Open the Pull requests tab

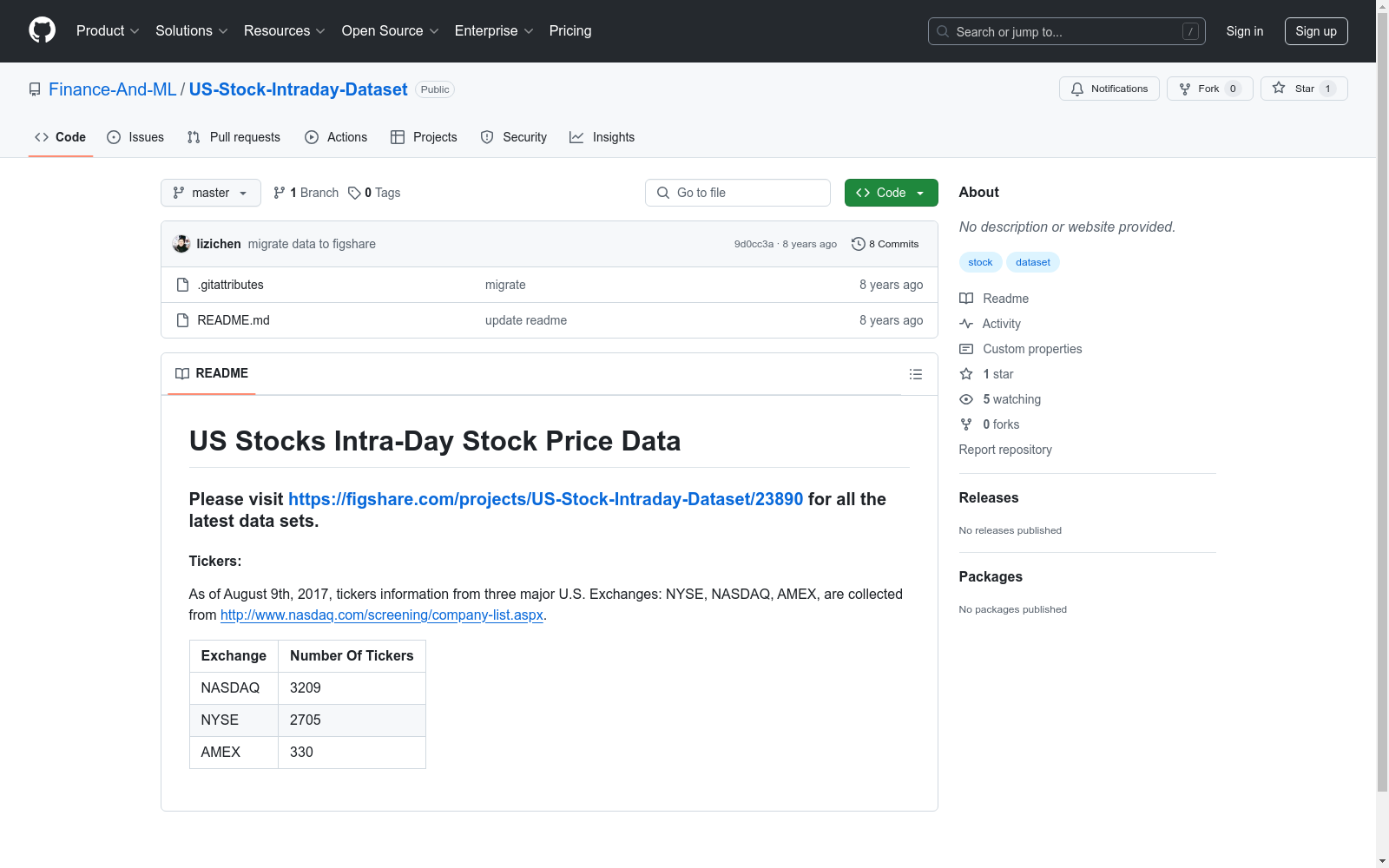coord(234,137)
